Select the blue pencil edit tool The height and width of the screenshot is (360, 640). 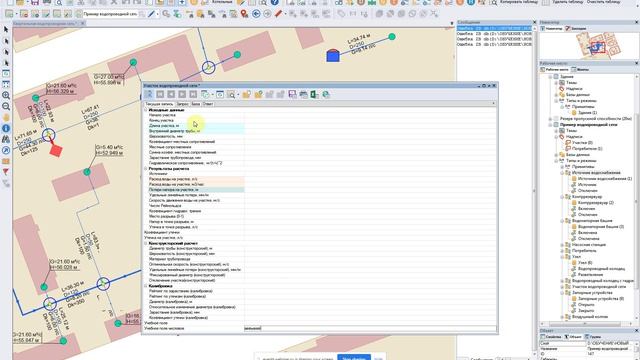[x=151, y=14]
